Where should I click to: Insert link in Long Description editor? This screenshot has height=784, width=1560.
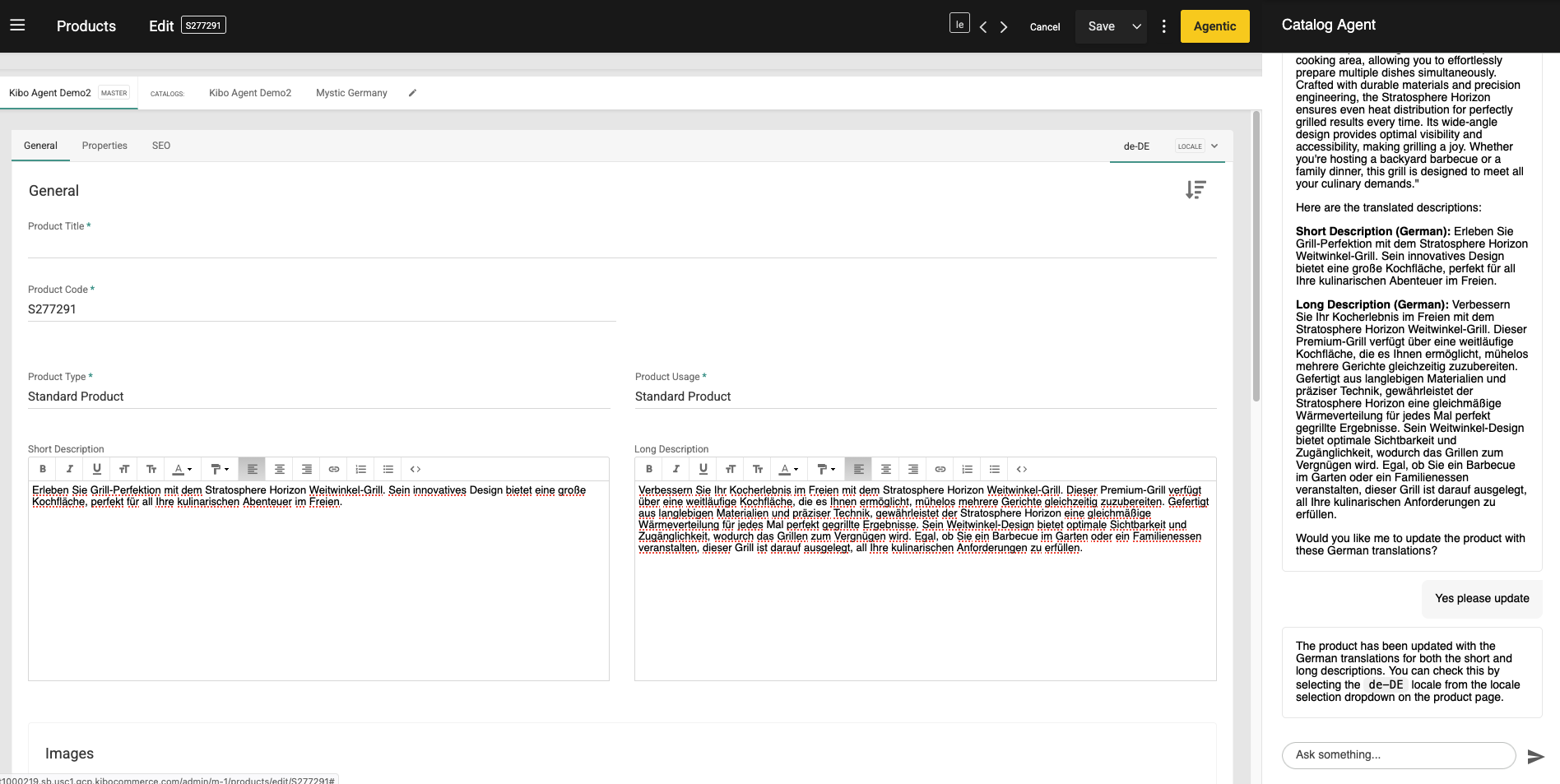point(940,469)
